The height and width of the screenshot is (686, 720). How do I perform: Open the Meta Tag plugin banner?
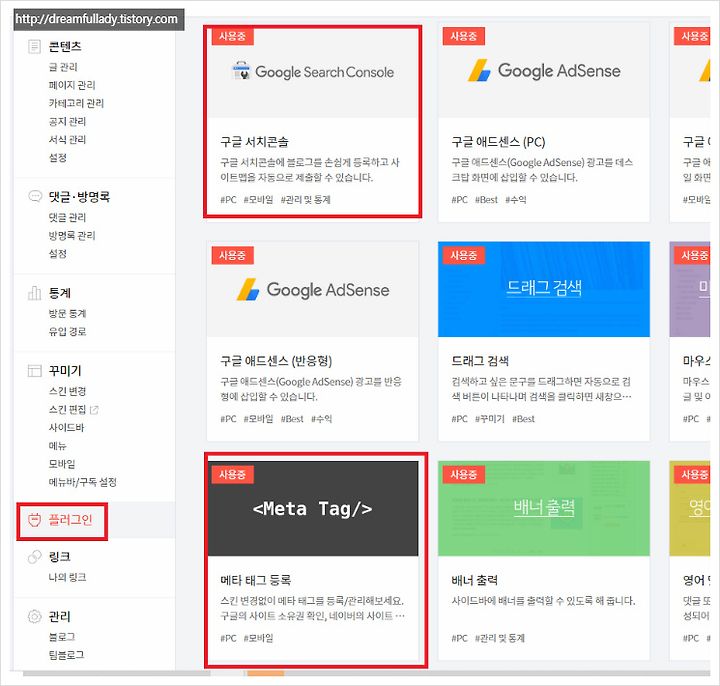point(313,508)
